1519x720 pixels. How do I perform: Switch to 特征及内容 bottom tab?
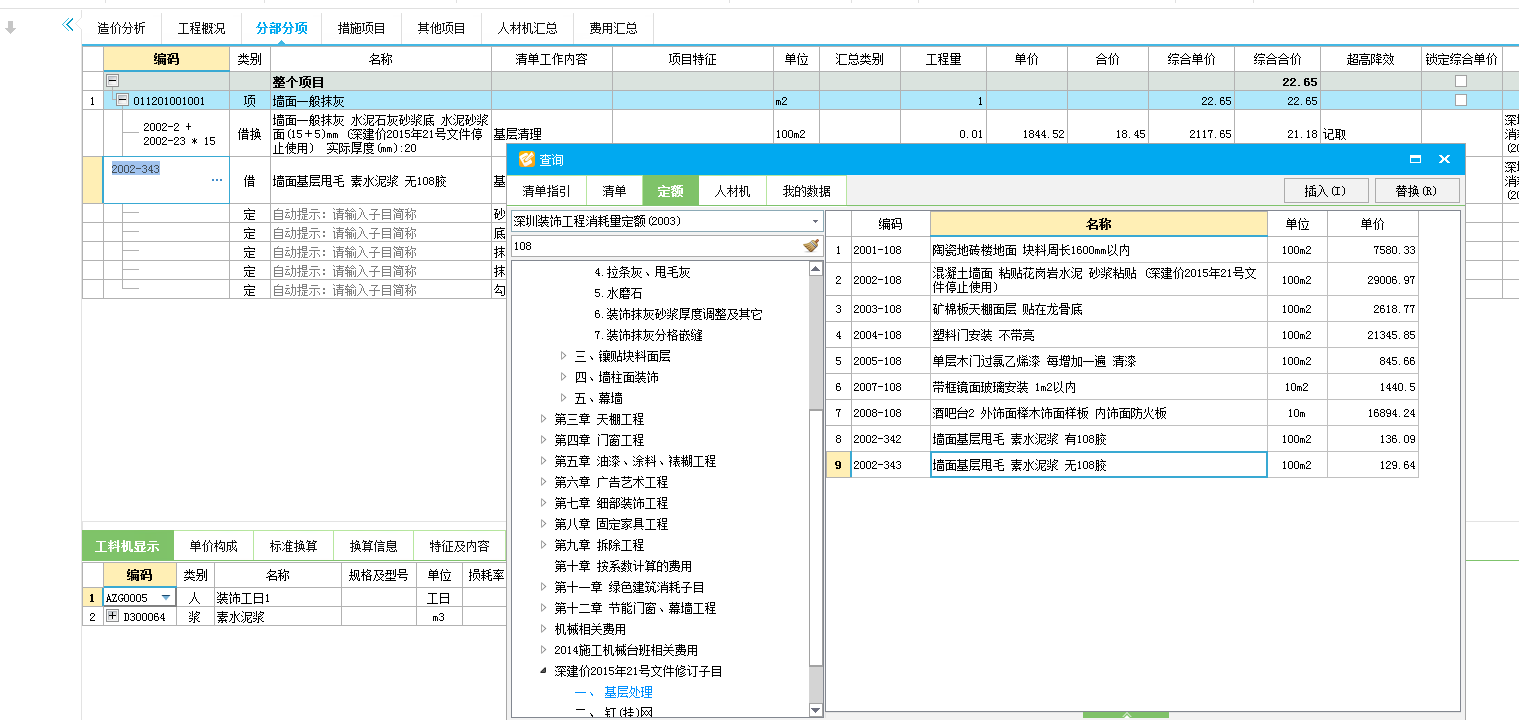point(459,546)
